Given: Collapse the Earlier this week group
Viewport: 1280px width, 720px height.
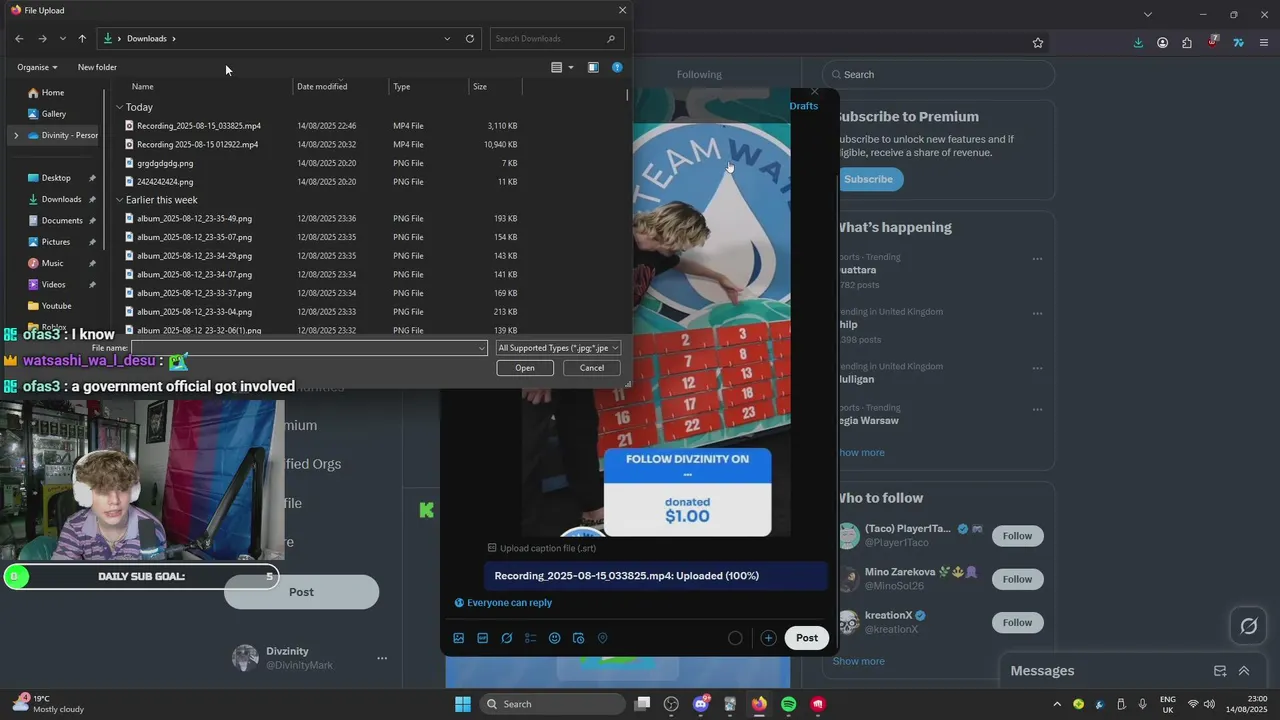Looking at the screenshot, I should coord(119,200).
